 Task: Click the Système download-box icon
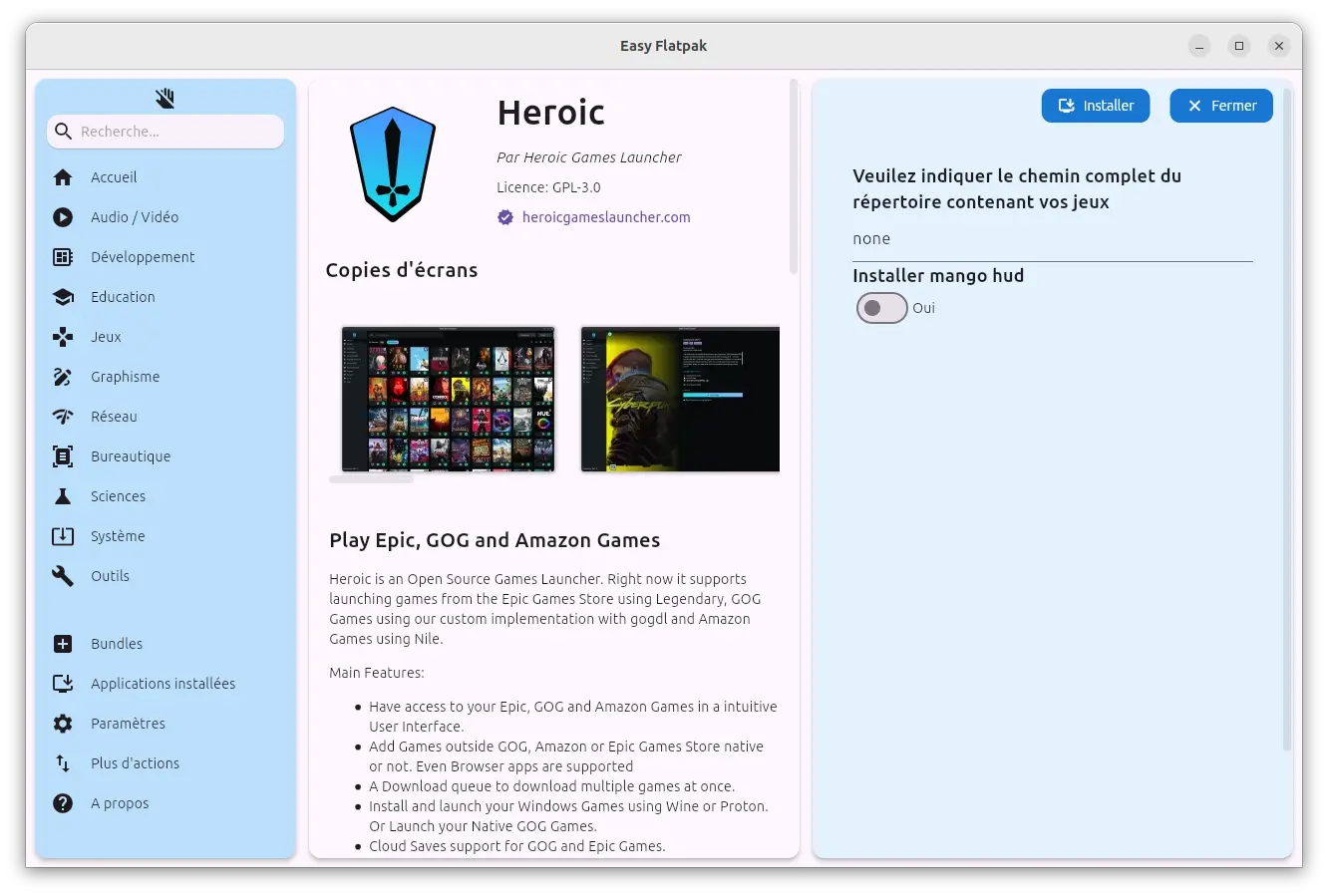tap(63, 536)
